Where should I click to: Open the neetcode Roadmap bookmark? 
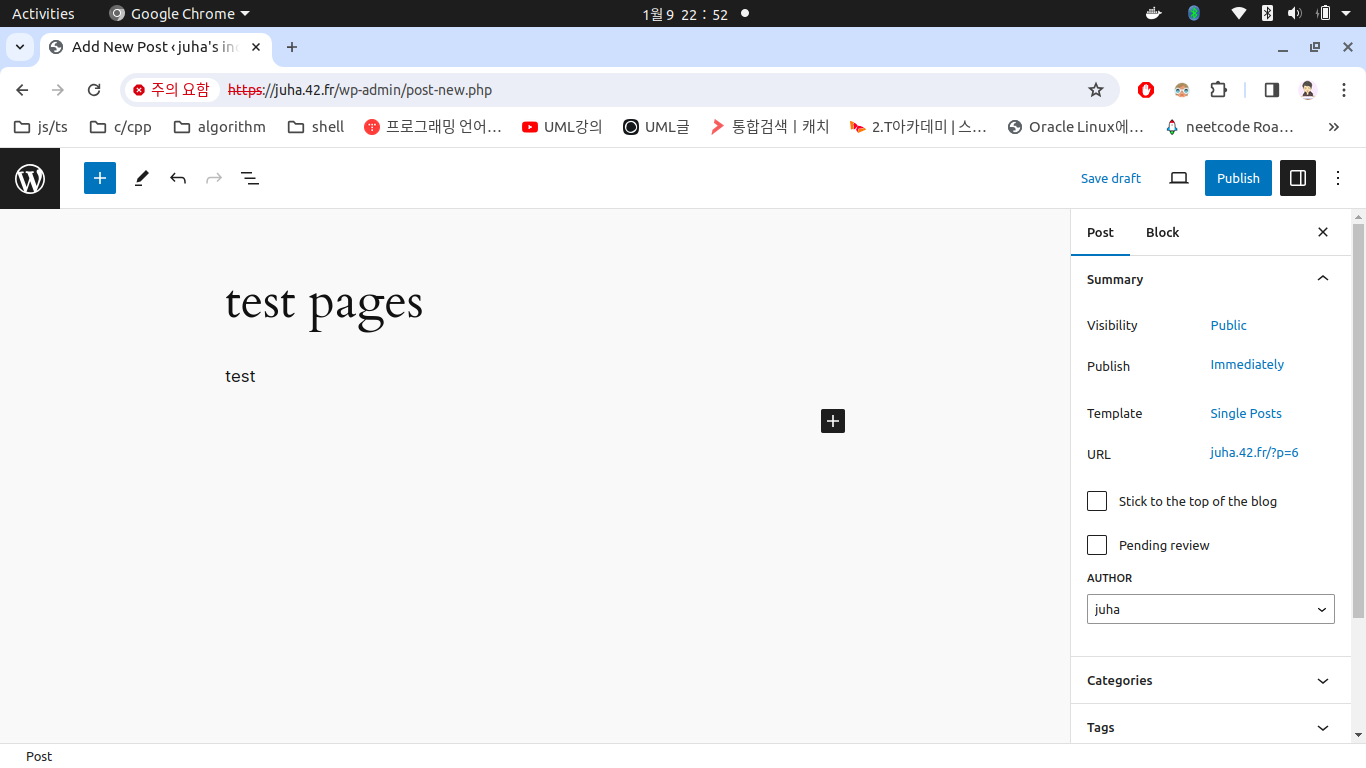point(1230,127)
